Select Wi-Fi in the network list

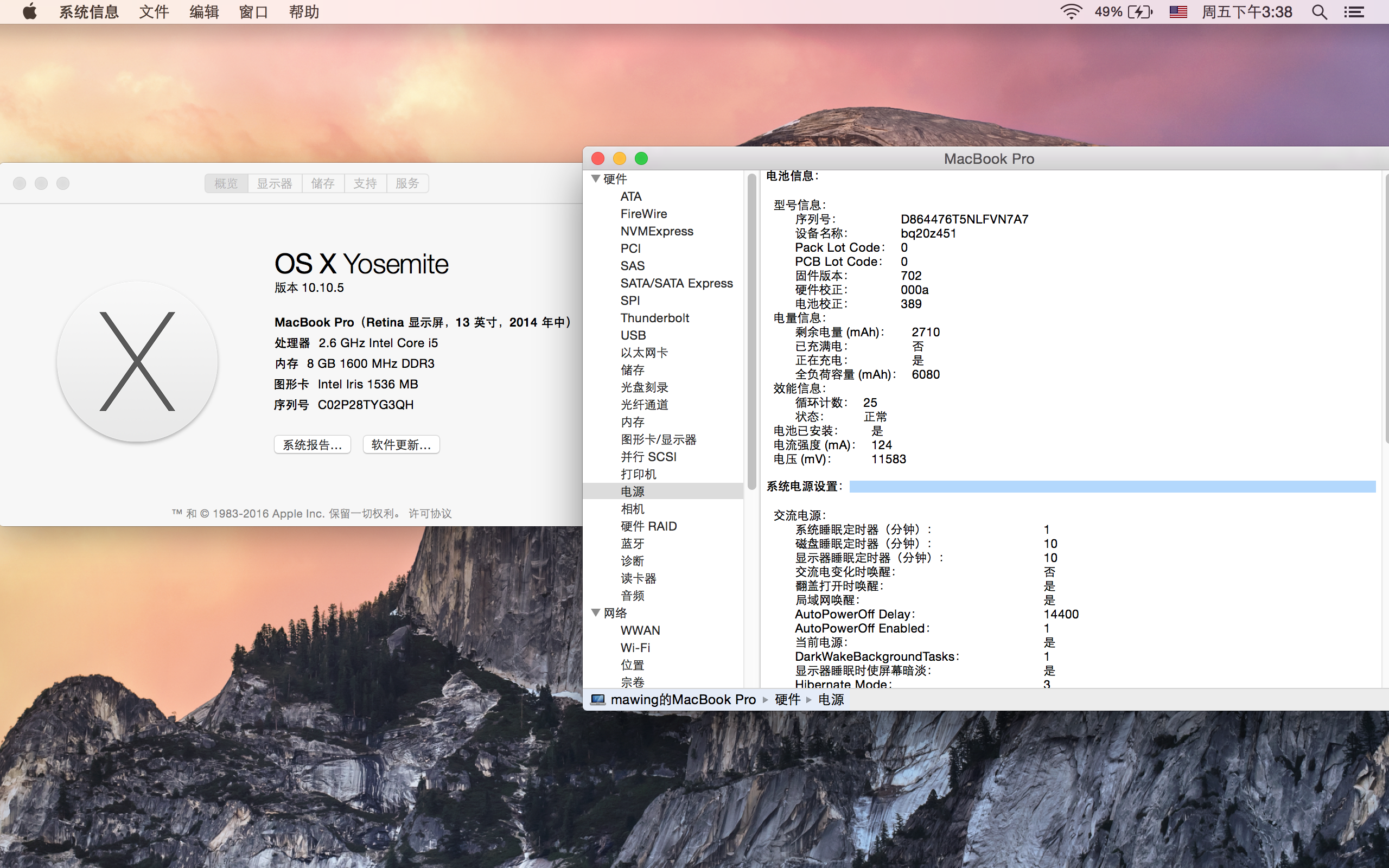[635, 648]
